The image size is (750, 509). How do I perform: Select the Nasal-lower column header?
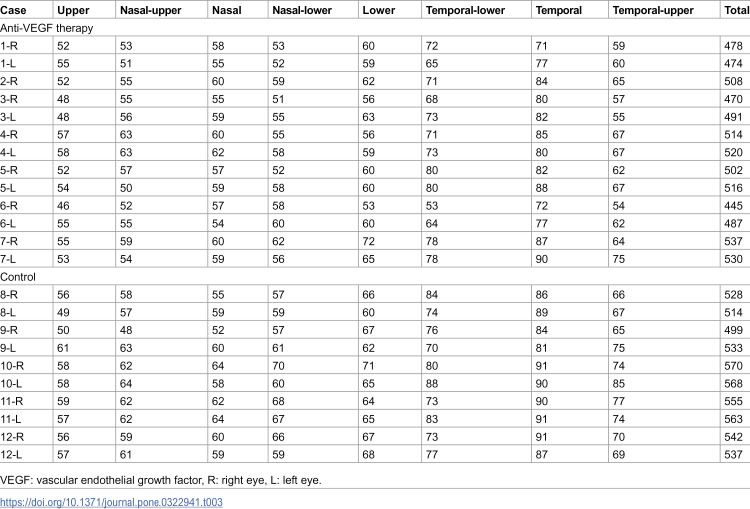pyautogui.click(x=302, y=10)
